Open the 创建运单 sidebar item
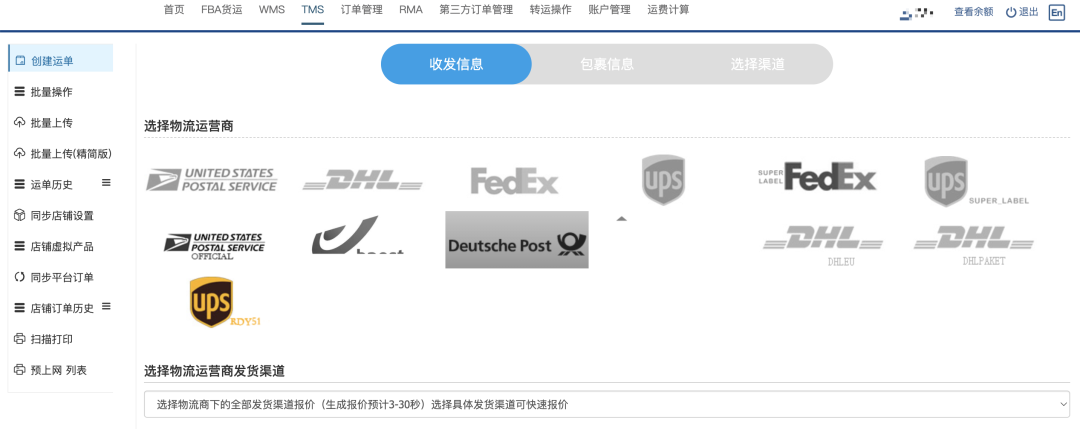1080x429 pixels. [x=61, y=61]
